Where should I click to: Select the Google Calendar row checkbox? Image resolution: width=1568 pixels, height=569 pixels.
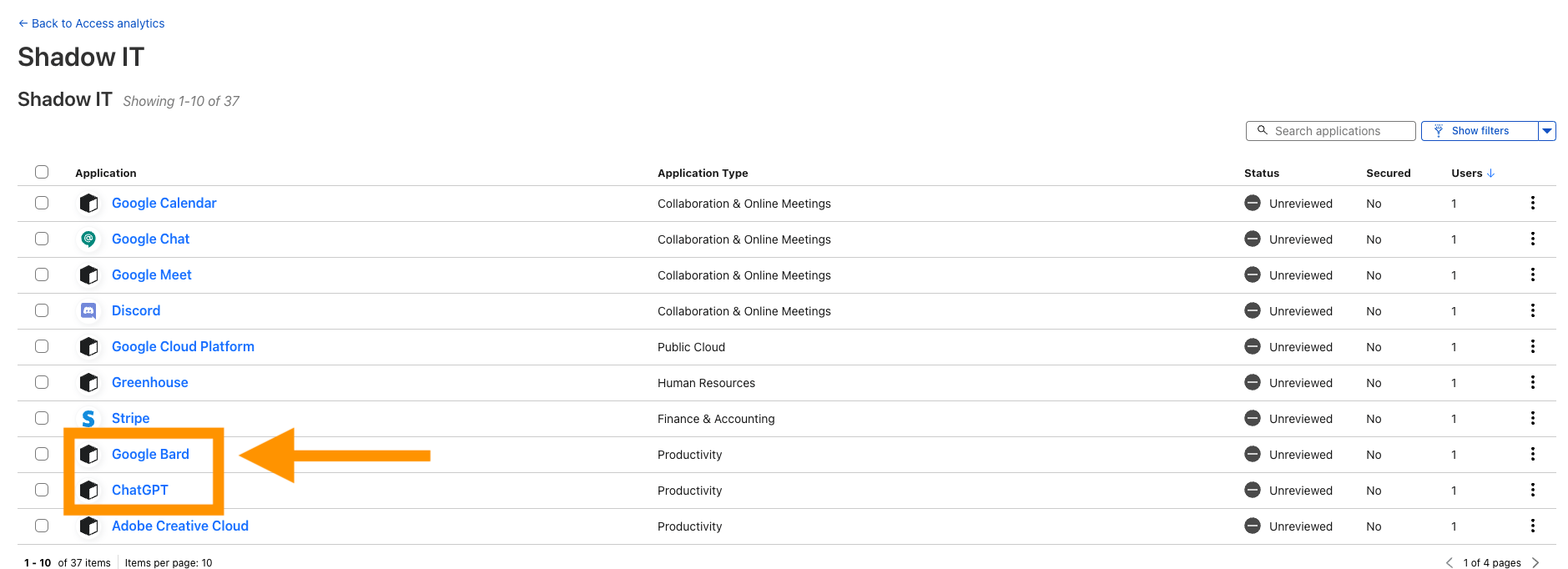[42, 203]
